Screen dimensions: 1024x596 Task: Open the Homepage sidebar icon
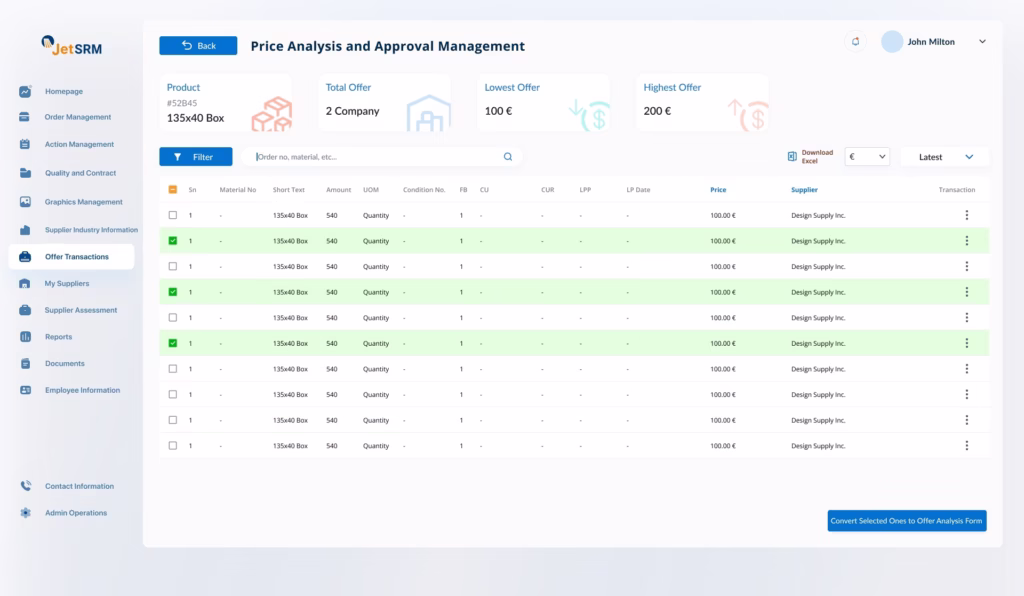pyautogui.click(x=25, y=91)
